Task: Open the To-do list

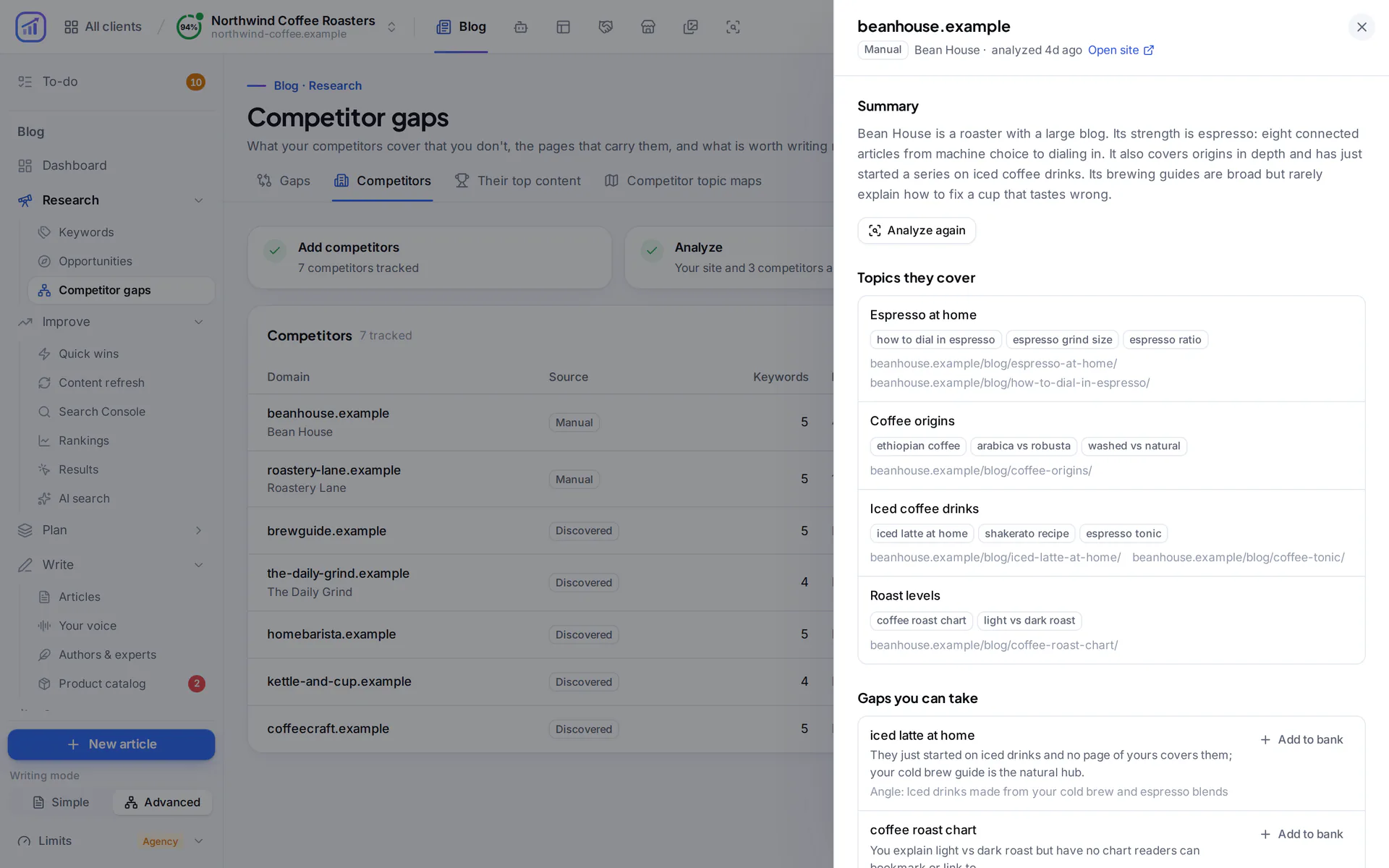Action: coord(111,82)
